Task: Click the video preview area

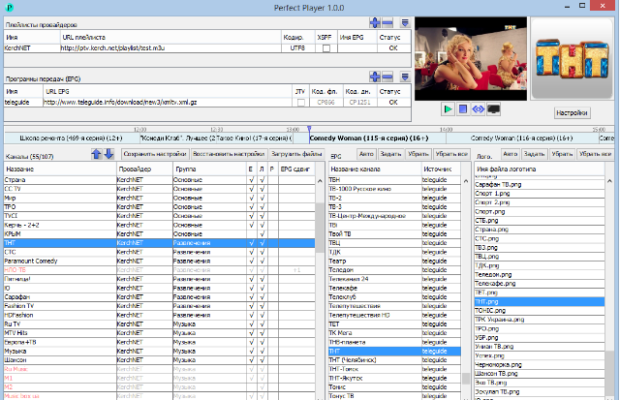Action: tap(471, 58)
